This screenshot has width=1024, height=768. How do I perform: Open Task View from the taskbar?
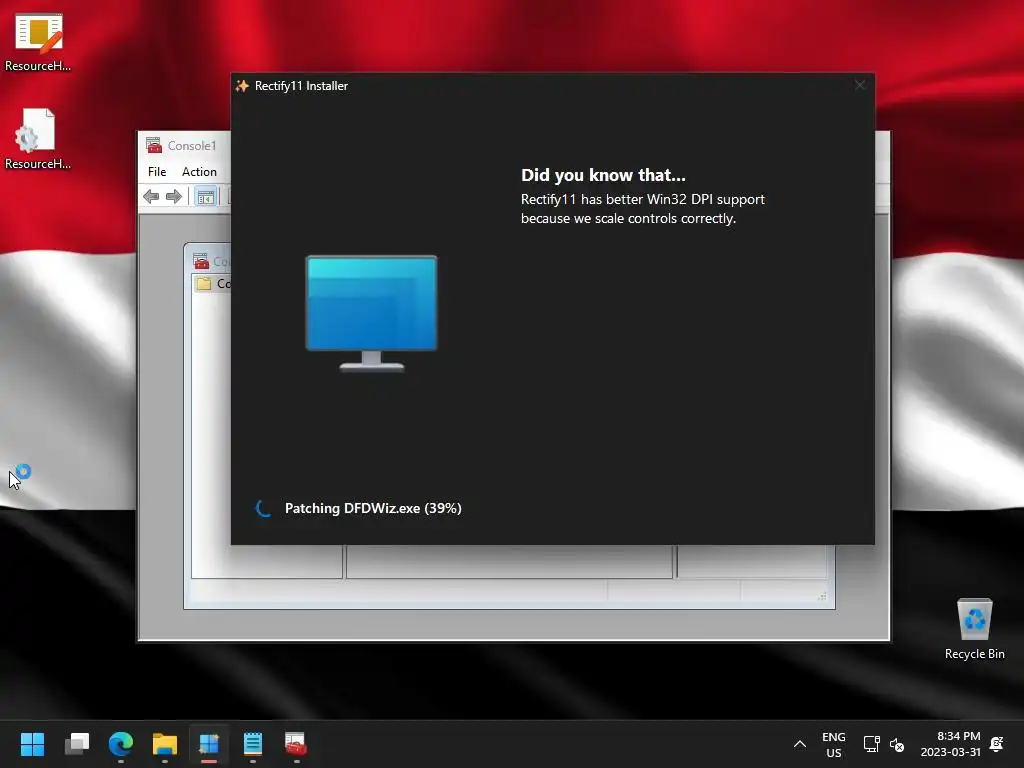[77, 744]
